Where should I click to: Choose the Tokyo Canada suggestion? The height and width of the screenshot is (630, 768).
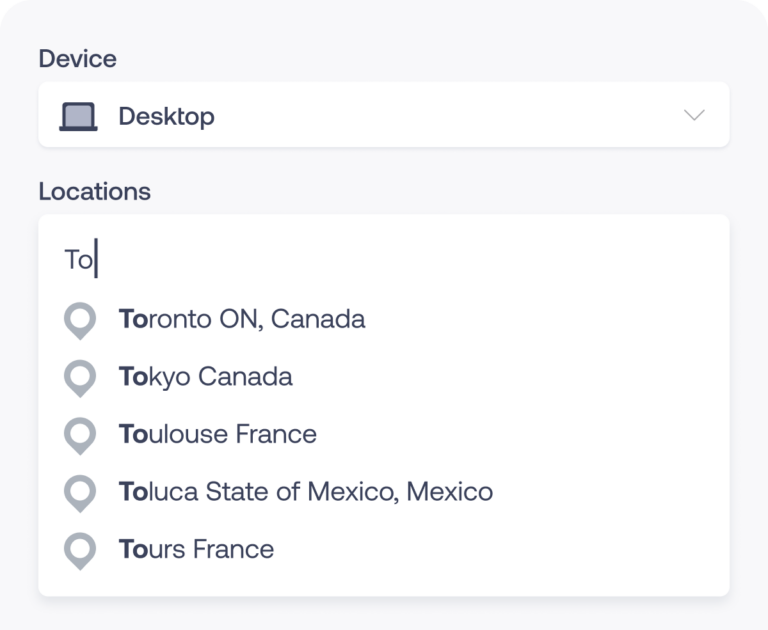pyautogui.click(x=205, y=377)
